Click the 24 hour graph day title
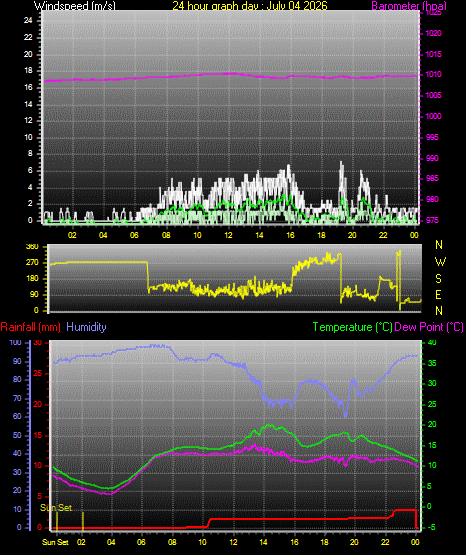 pyautogui.click(x=250, y=5)
